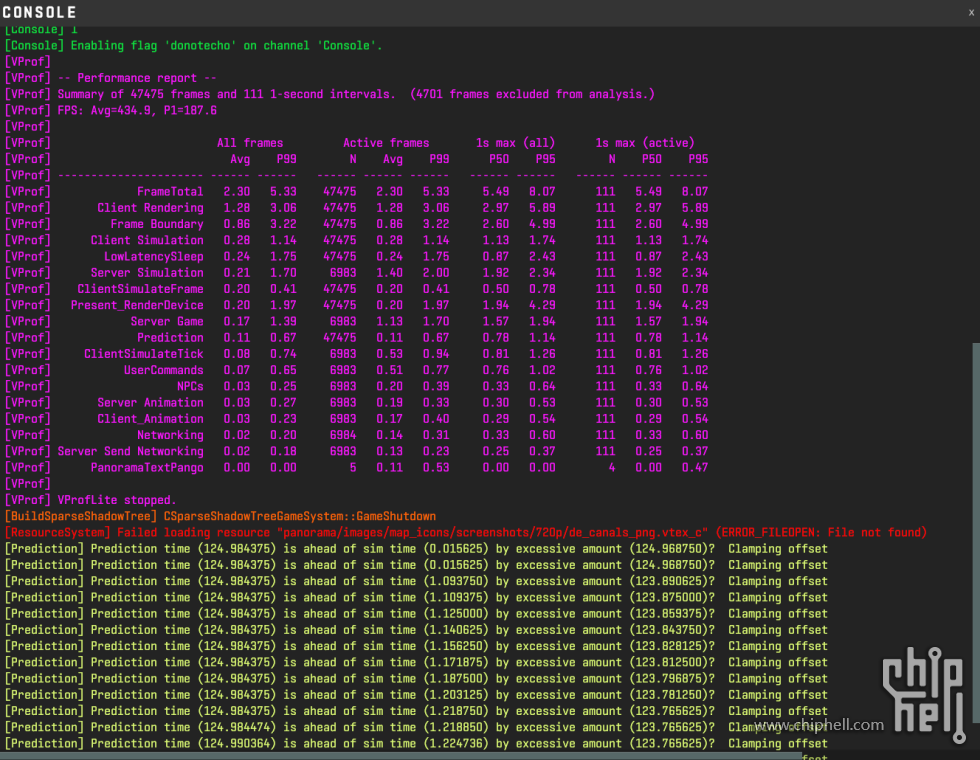
Task: Click the 'Performance report' heading line
Action: tap(137, 78)
